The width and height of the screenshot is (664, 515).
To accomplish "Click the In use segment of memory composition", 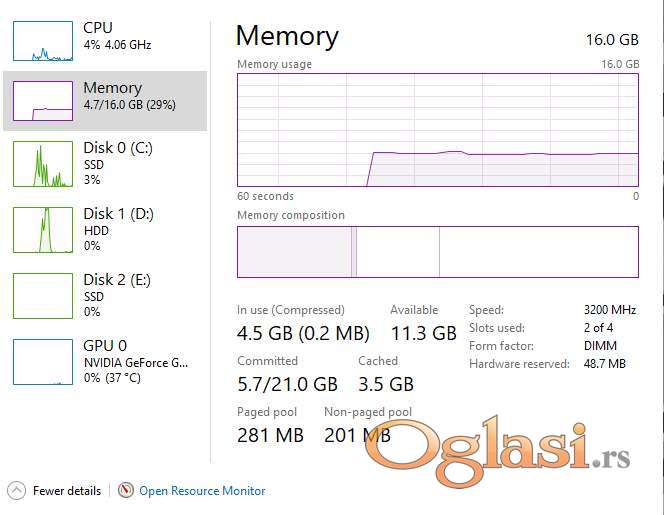I will pyautogui.click(x=294, y=251).
